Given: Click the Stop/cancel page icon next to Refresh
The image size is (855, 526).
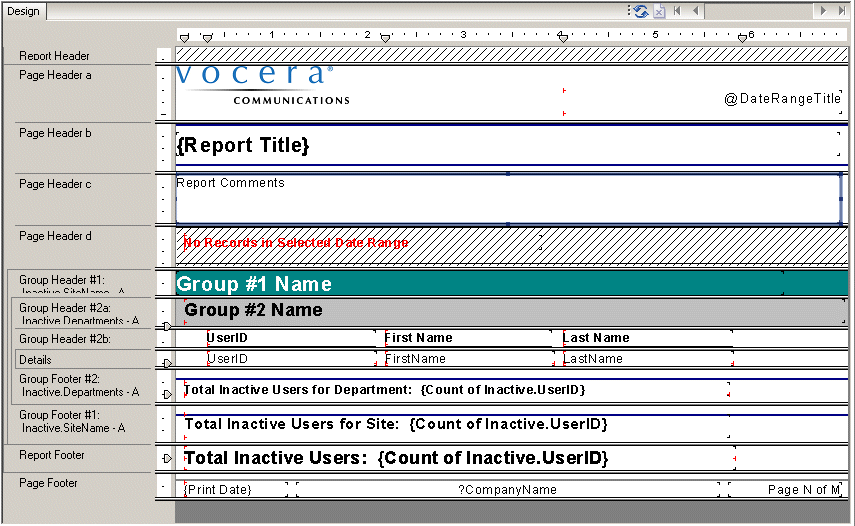Looking at the screenshot, I should [659, 11].
